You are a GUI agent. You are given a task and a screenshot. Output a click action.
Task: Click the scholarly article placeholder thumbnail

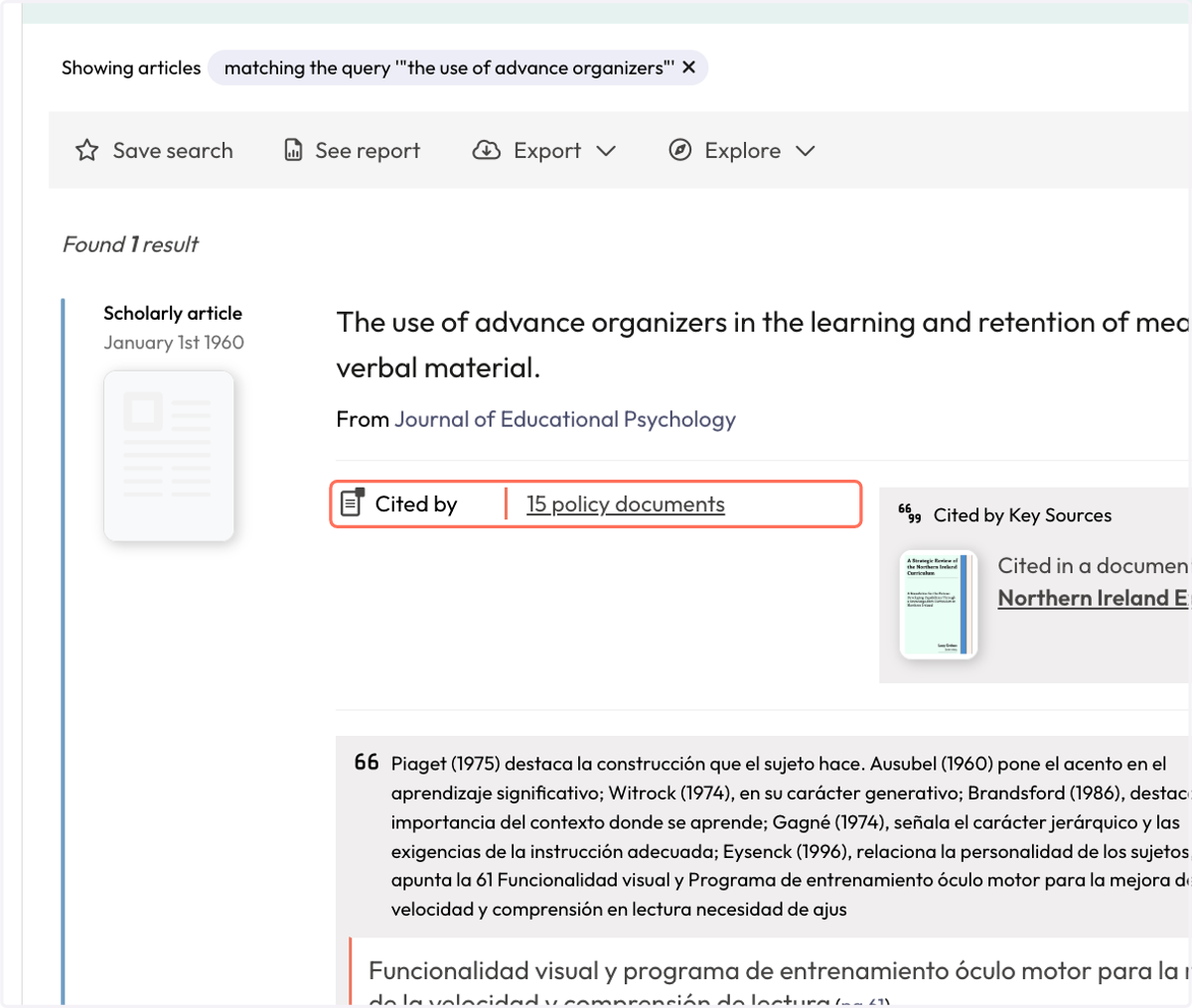pos(169,456)
